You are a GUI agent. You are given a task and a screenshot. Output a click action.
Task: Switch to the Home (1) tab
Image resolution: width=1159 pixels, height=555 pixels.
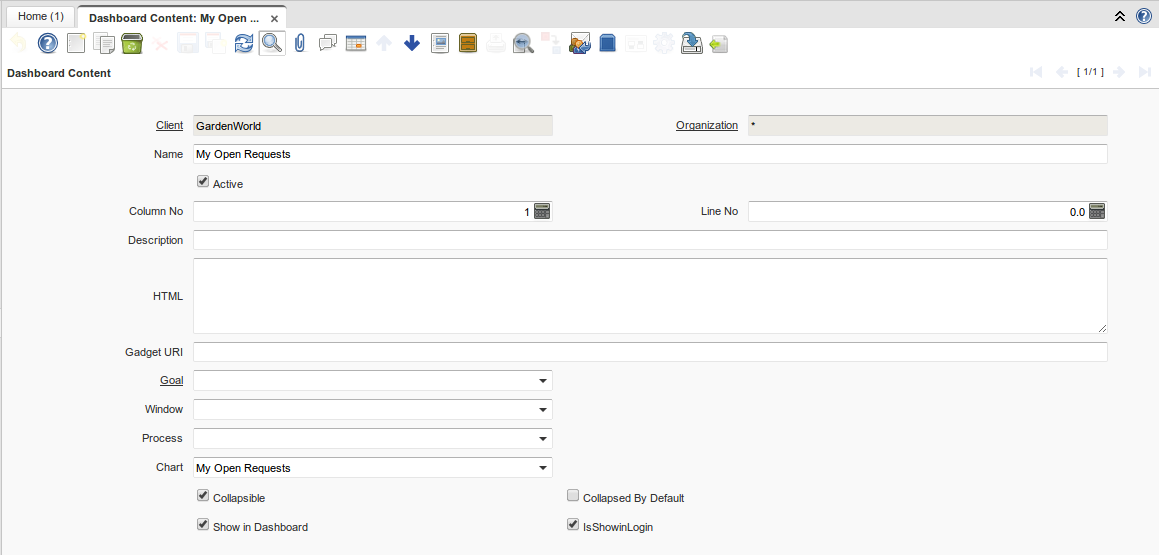point(41,16)
